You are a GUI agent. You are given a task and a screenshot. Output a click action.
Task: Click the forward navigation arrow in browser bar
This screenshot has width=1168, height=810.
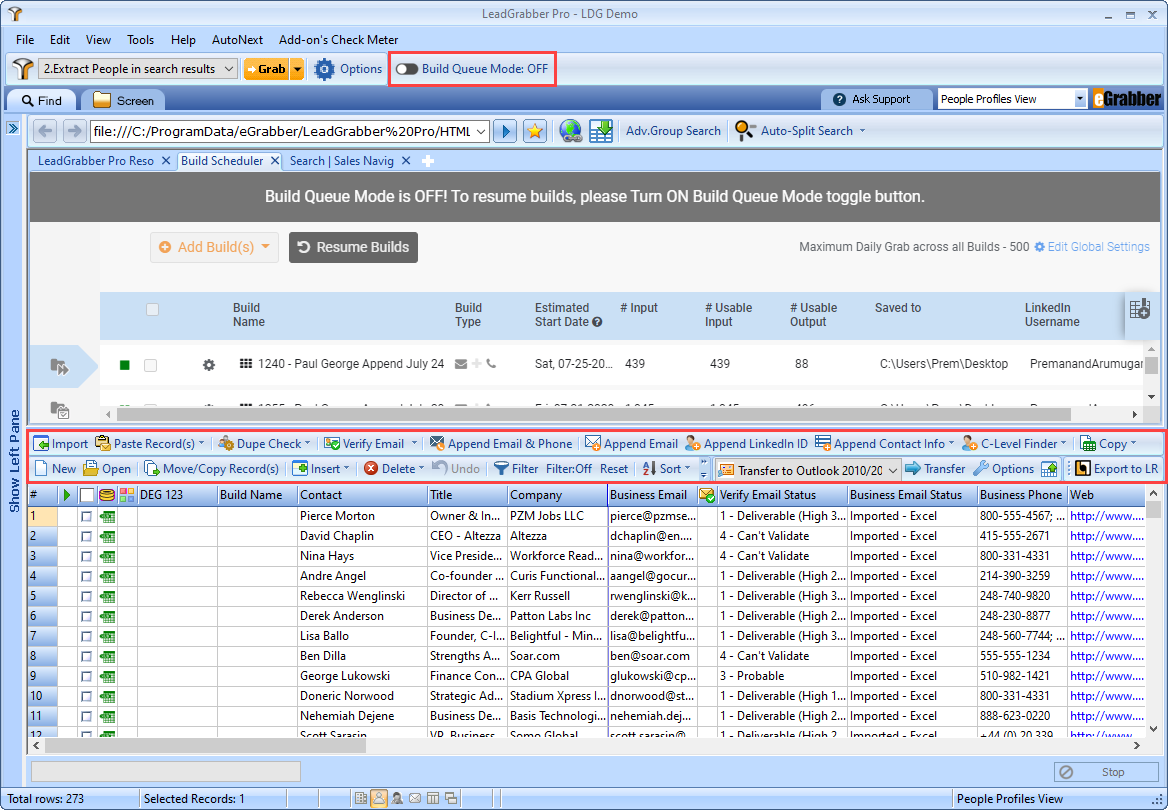click(74, 131)
